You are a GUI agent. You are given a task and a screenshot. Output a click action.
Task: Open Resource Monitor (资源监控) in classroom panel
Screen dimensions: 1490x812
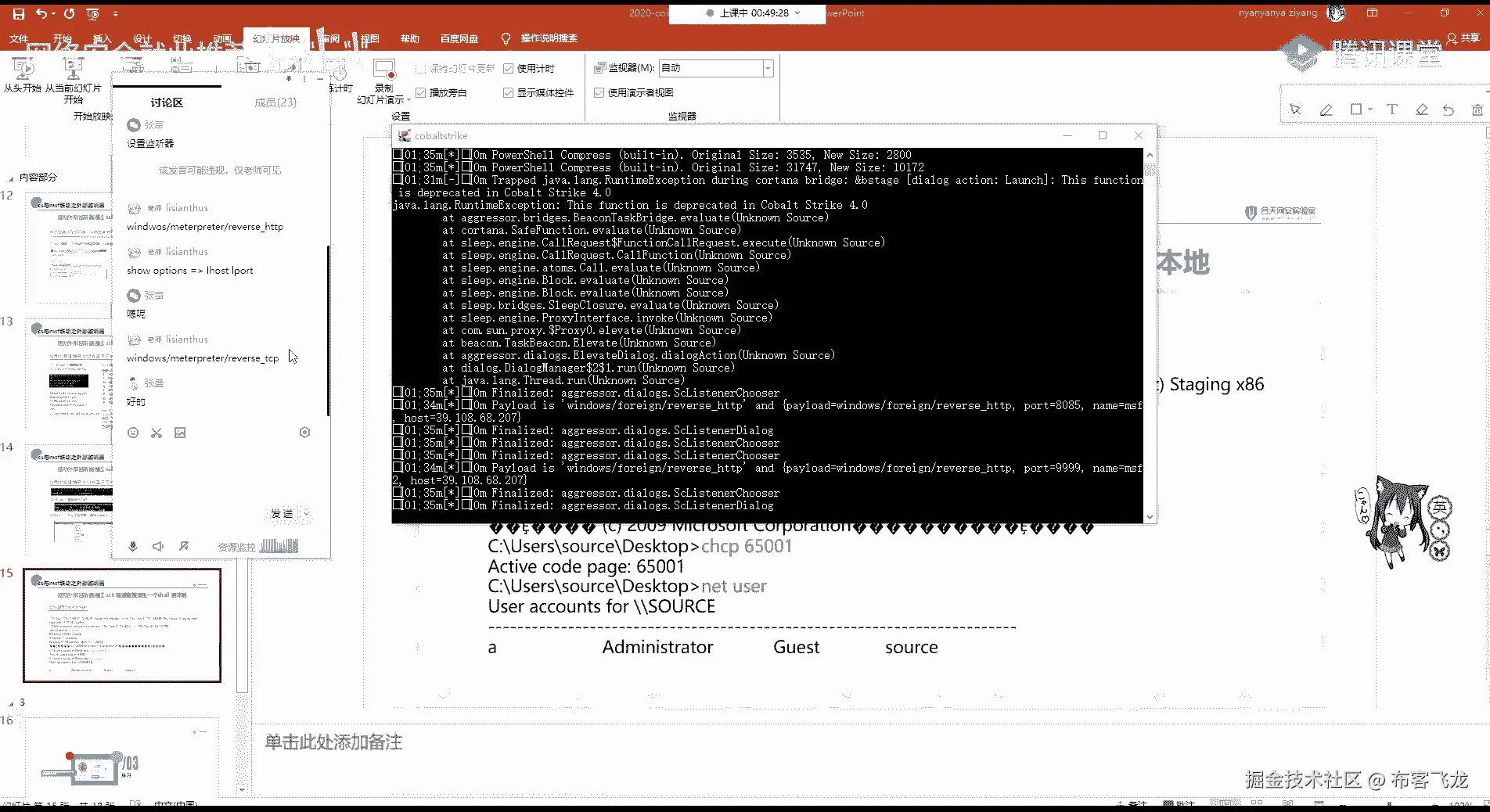236,547
